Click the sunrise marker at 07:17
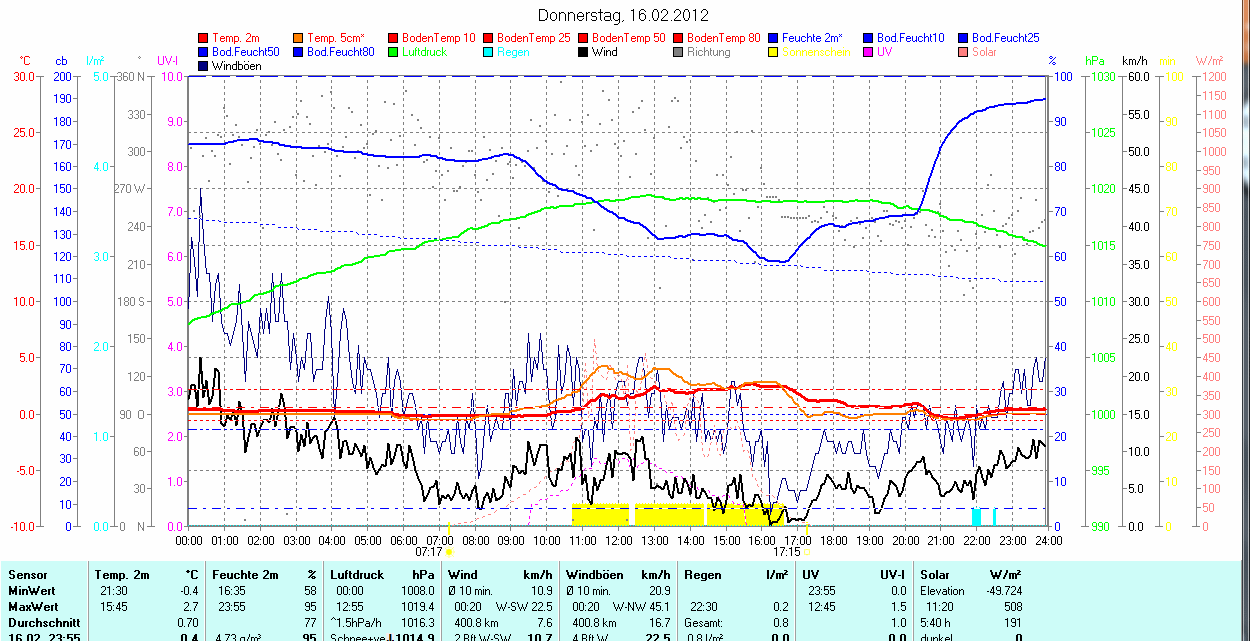 point(448,551)
